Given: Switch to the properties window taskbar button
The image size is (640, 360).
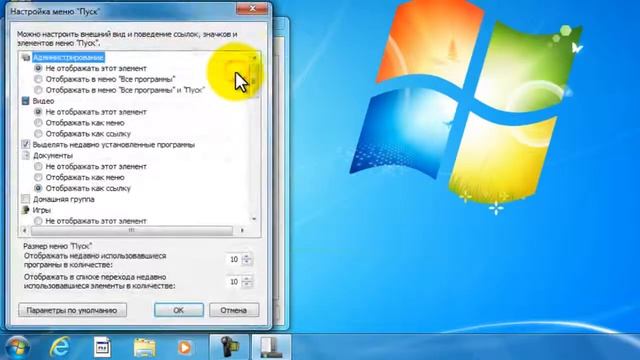Looking at the screenshot, I should [x=271, y=347].
